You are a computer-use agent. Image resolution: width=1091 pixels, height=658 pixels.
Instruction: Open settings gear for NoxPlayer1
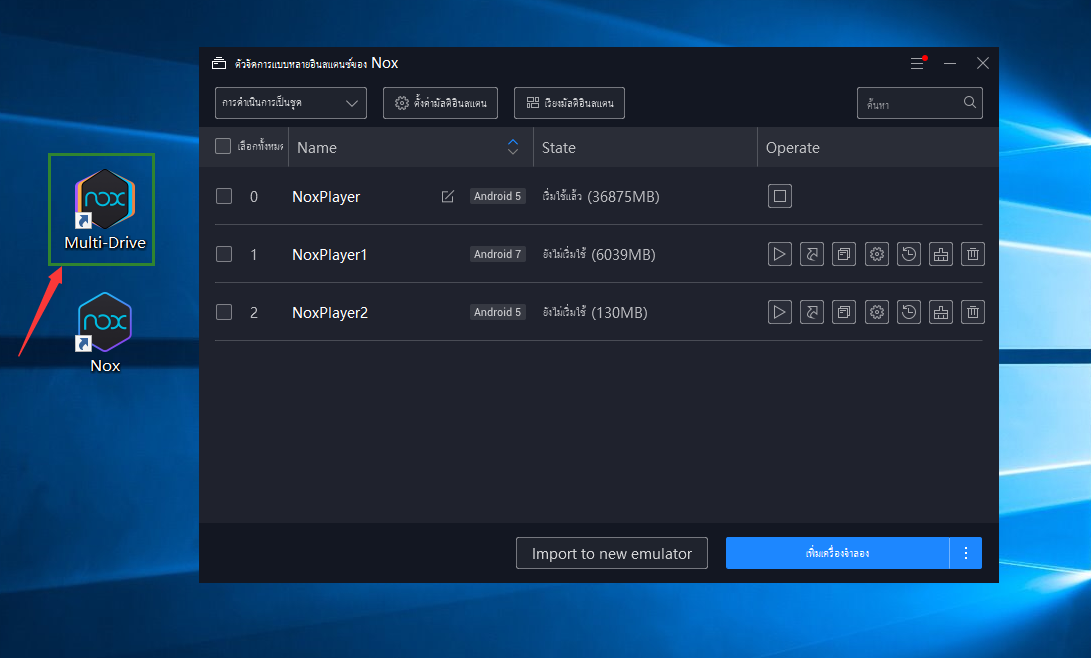pyautogui.click(x=876, y=255)
